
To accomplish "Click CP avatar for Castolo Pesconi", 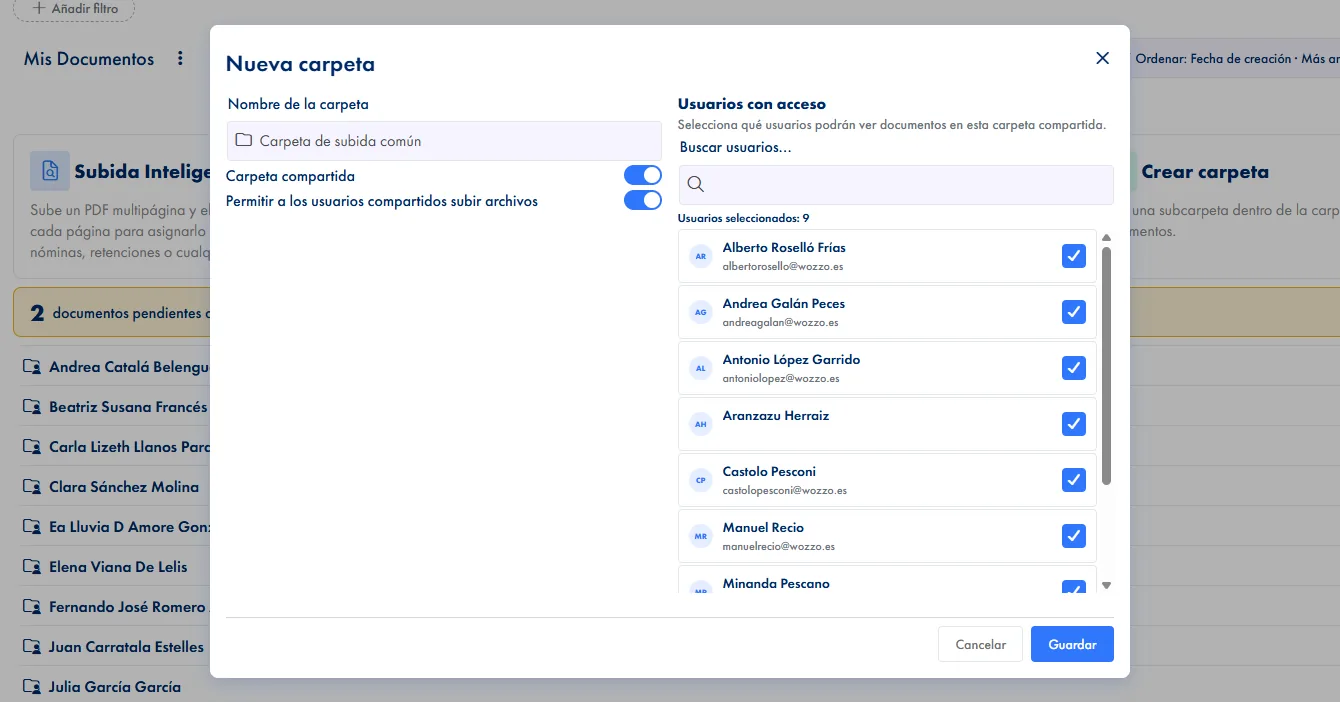I will (x=700, y=480).
